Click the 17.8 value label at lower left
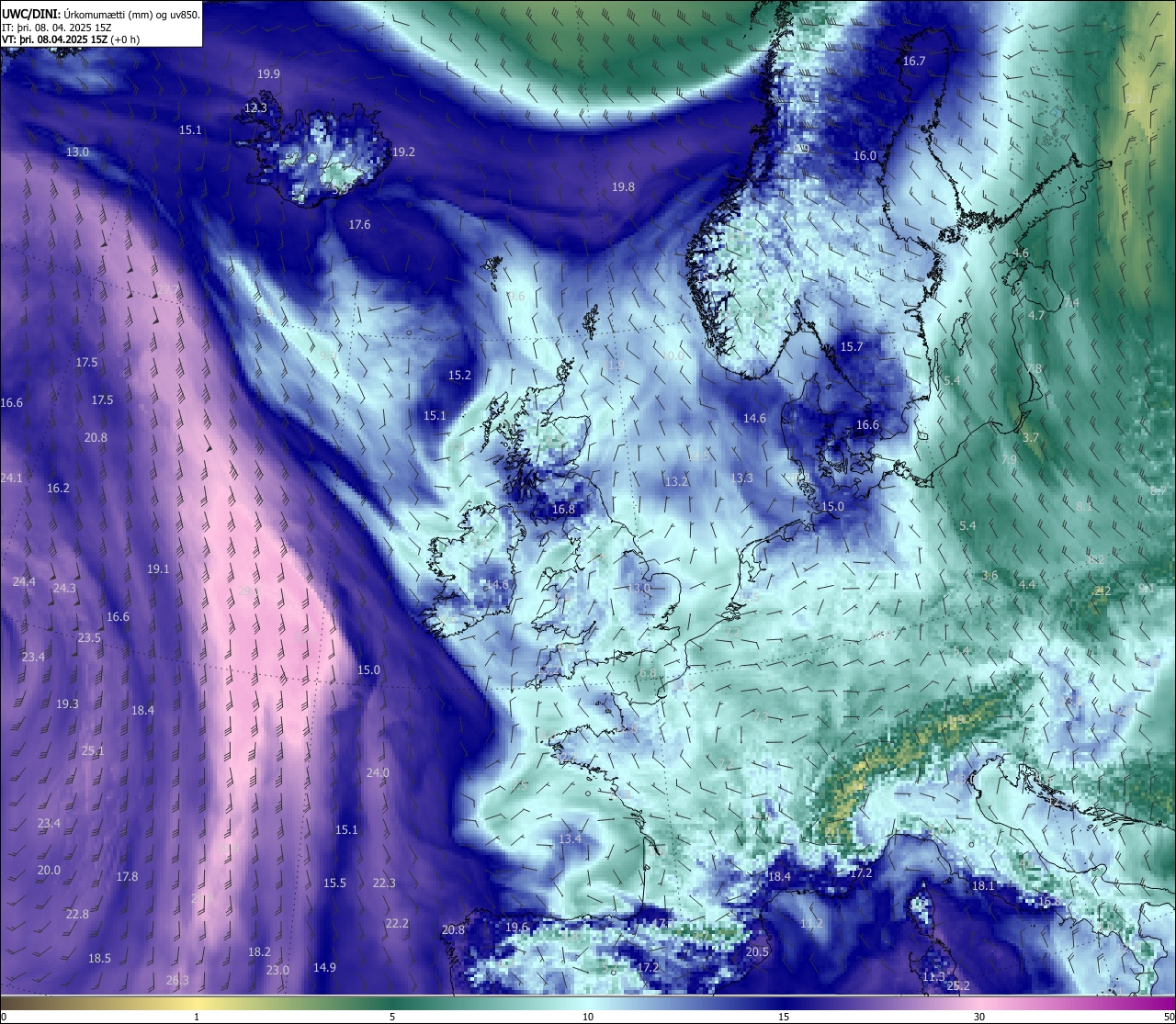This screenshot has width=1176, height=1024. pyautogui.click(x=127, y=877)
